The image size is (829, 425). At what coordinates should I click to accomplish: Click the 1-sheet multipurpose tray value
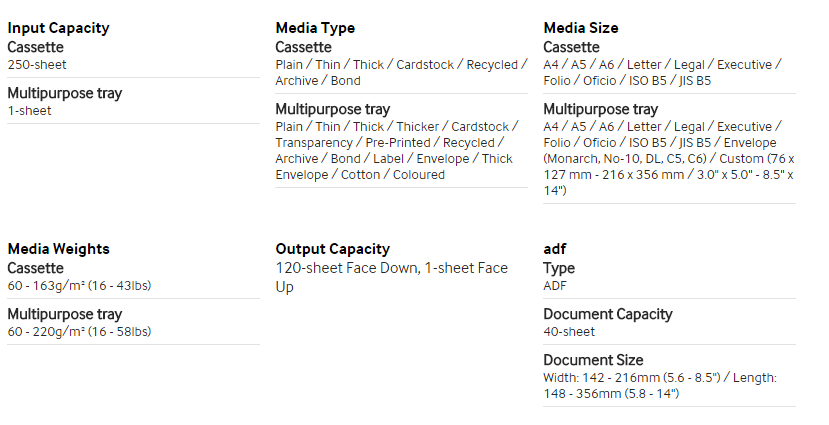(x=30, y=111)
